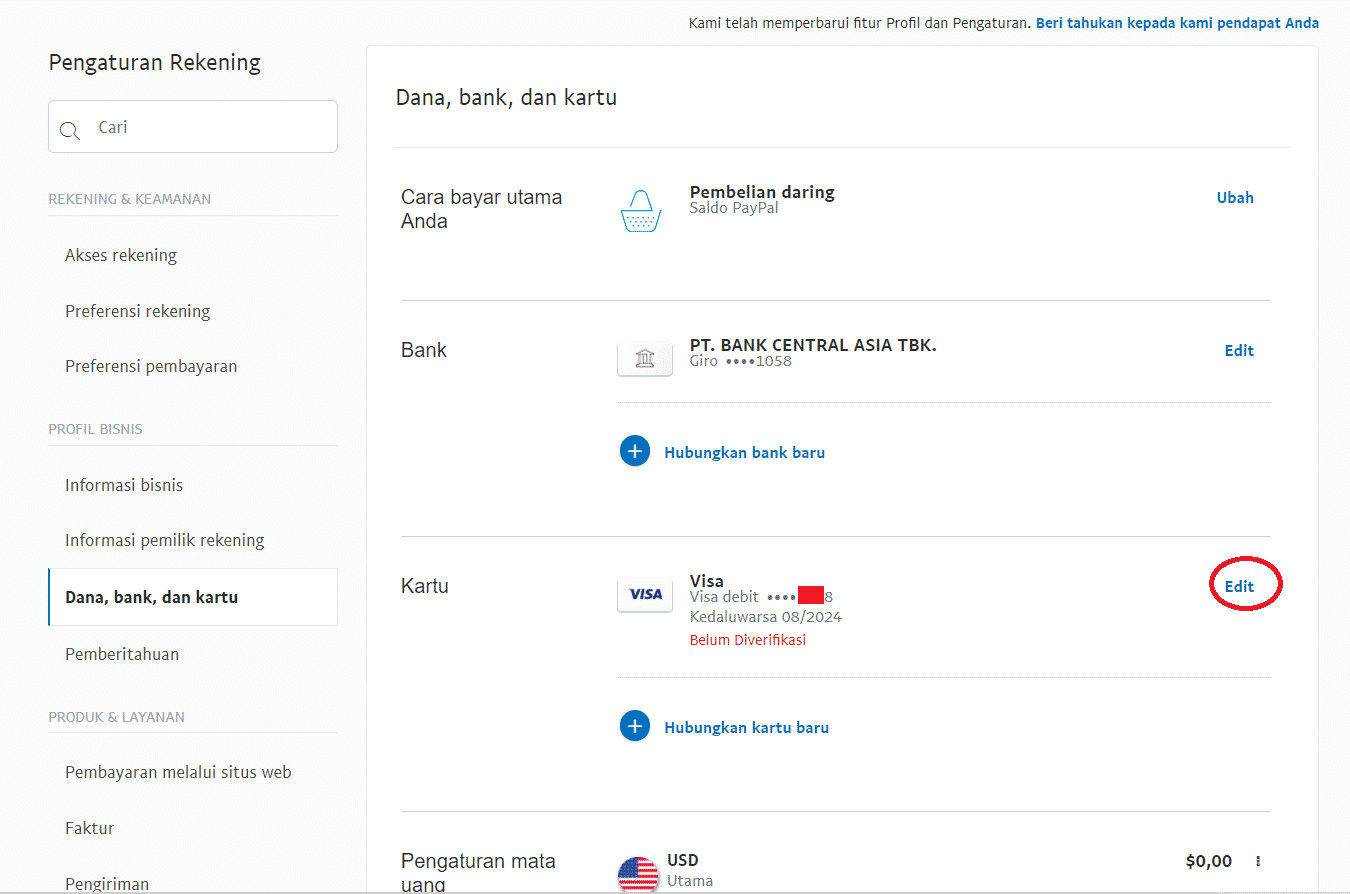Click the VISA card logo icon
The image size is (1350, 894).
645,594
